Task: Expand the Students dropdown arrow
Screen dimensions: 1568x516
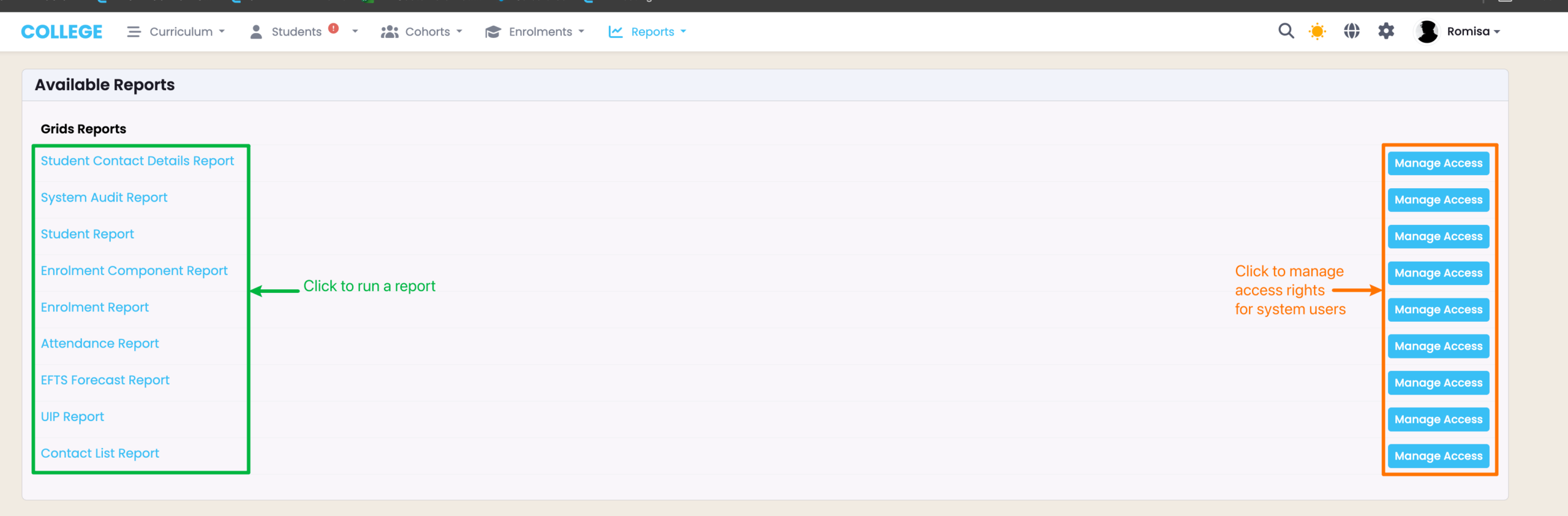Action: point(355,32)
